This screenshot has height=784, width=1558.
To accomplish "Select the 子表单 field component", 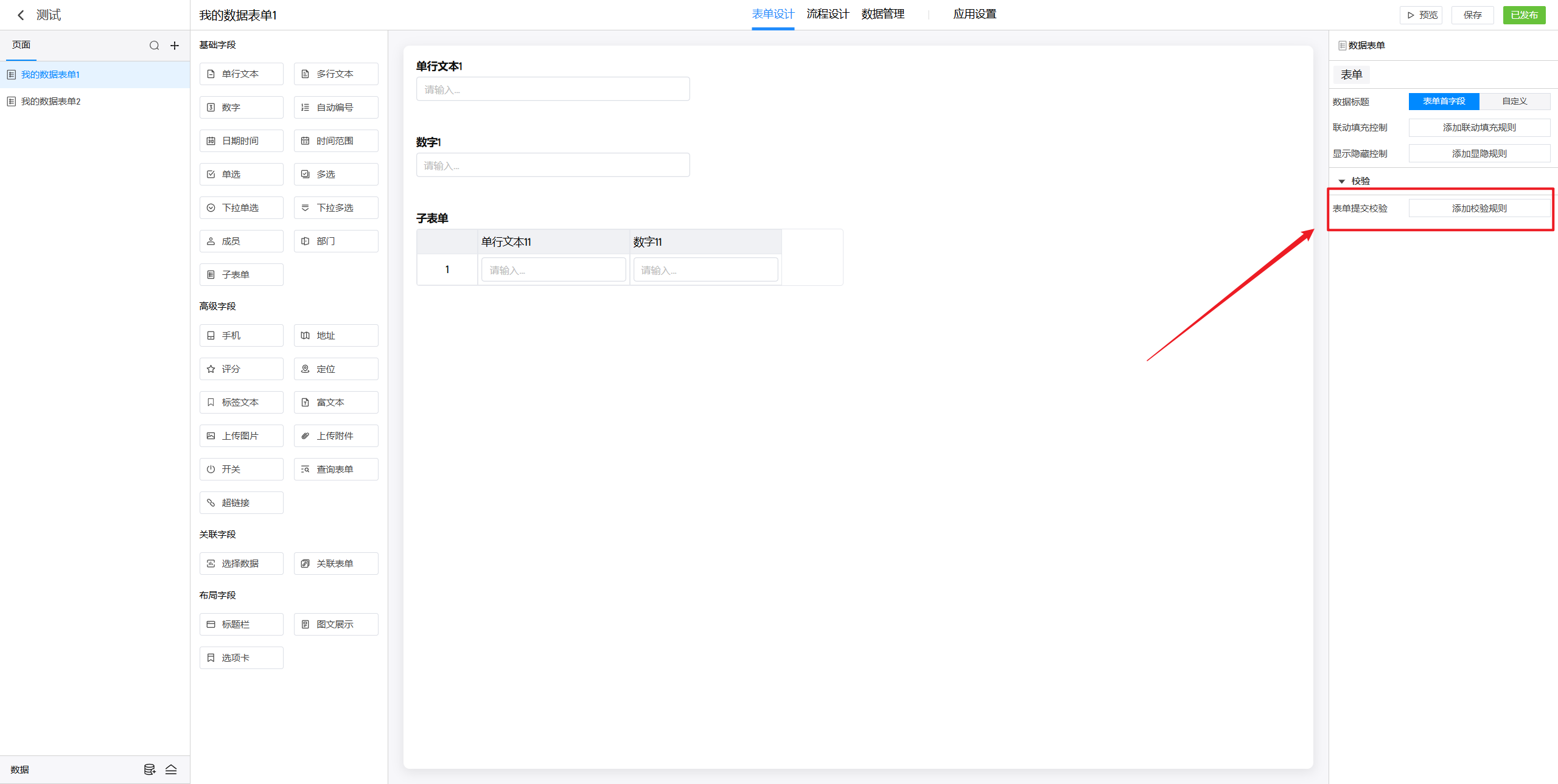I will 242,274.
